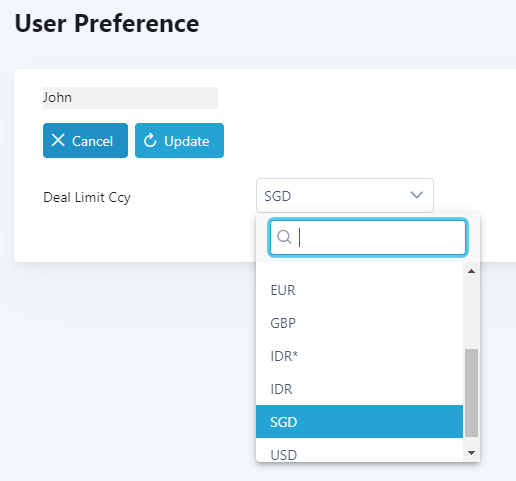Choose the plain IDR option

(359, 389)
